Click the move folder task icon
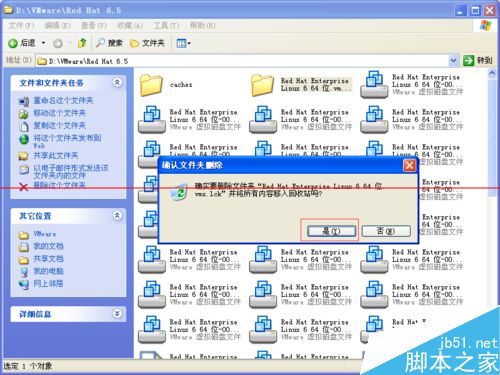Viewport: 500px width, 375px height. [24, 114]
